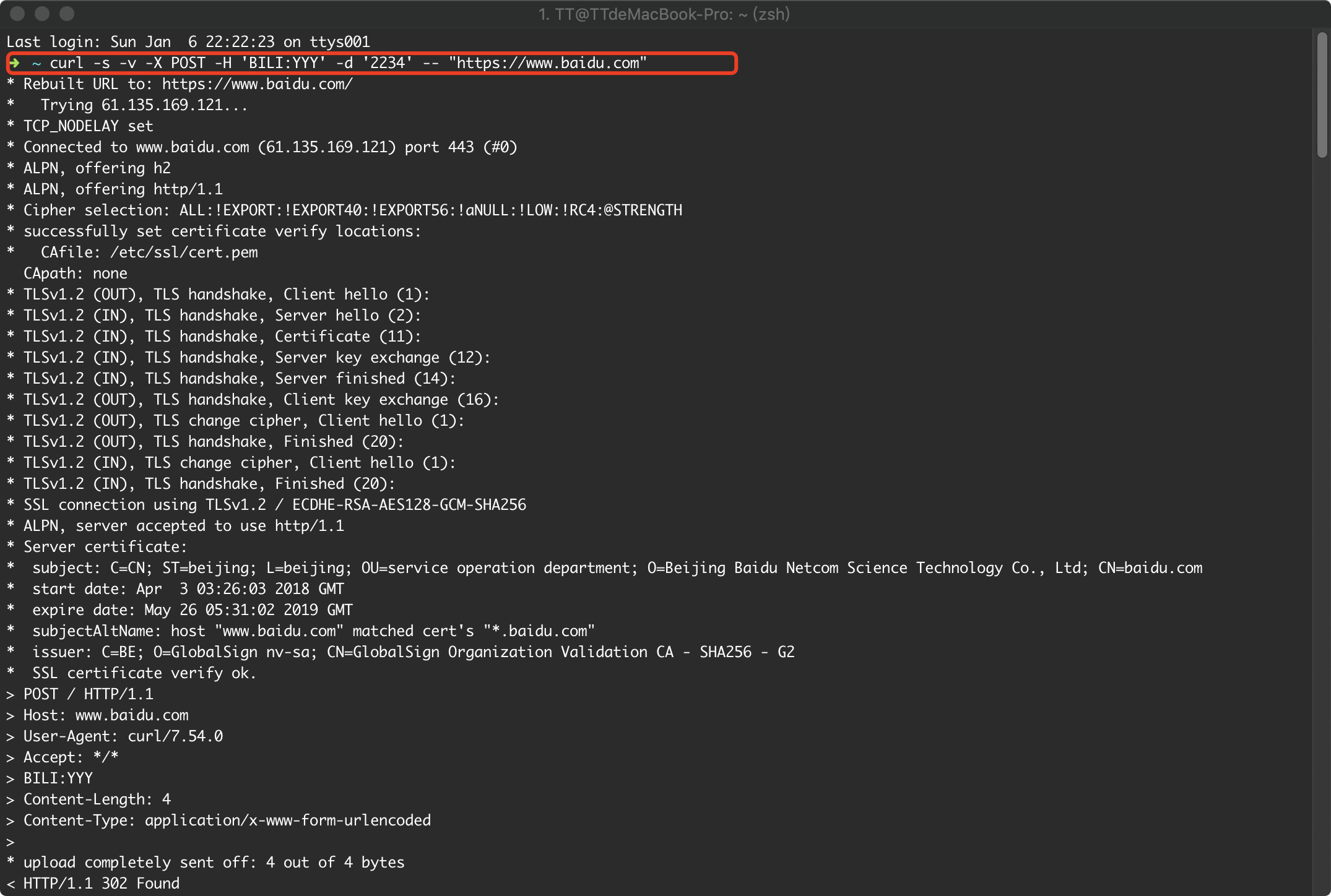Click the 'Content-Length: 4' header line
This screenshot has height=896, width=1331.
(x=89, y=799)
